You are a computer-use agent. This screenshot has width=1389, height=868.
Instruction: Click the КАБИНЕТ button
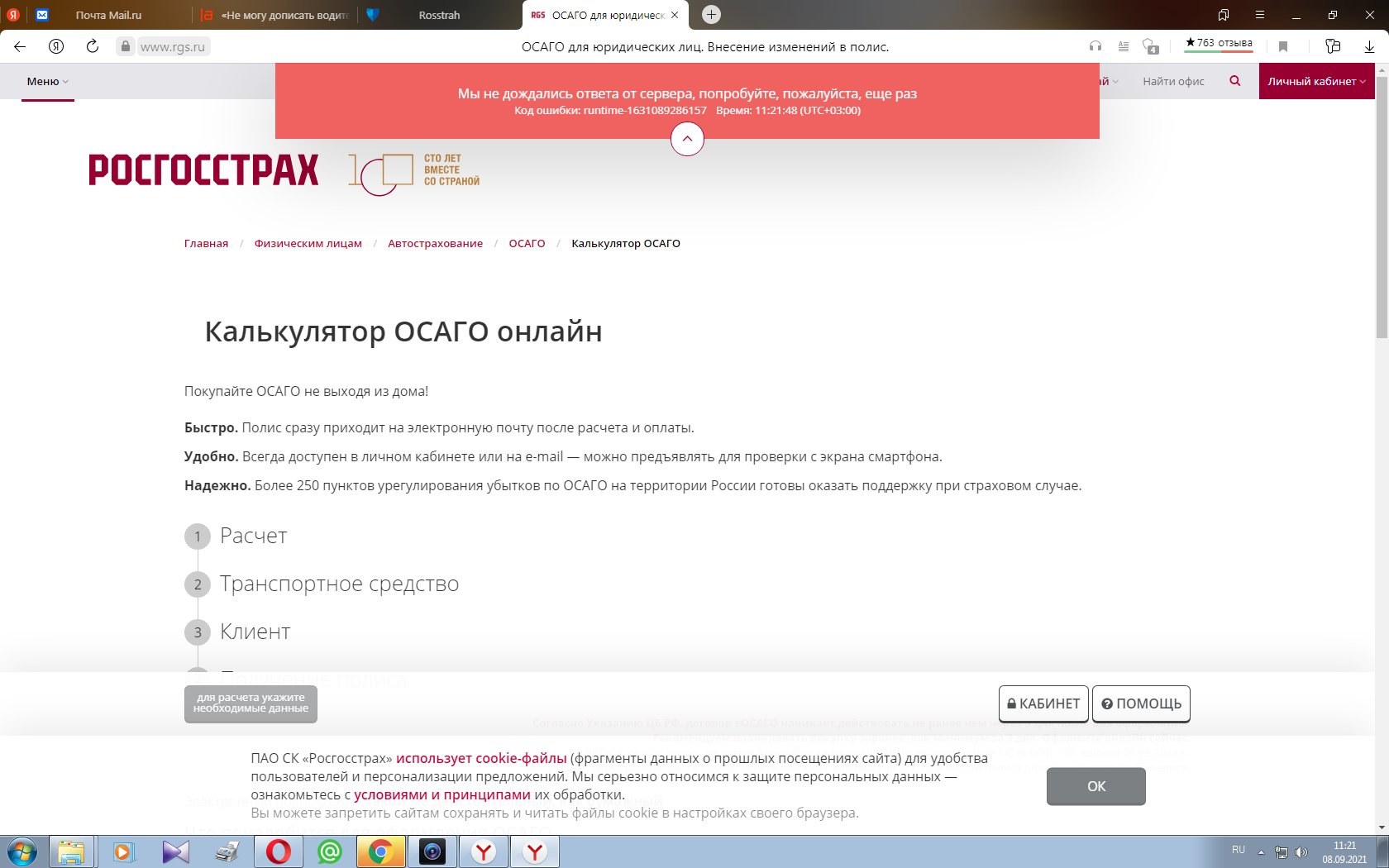coord(1043,703)
